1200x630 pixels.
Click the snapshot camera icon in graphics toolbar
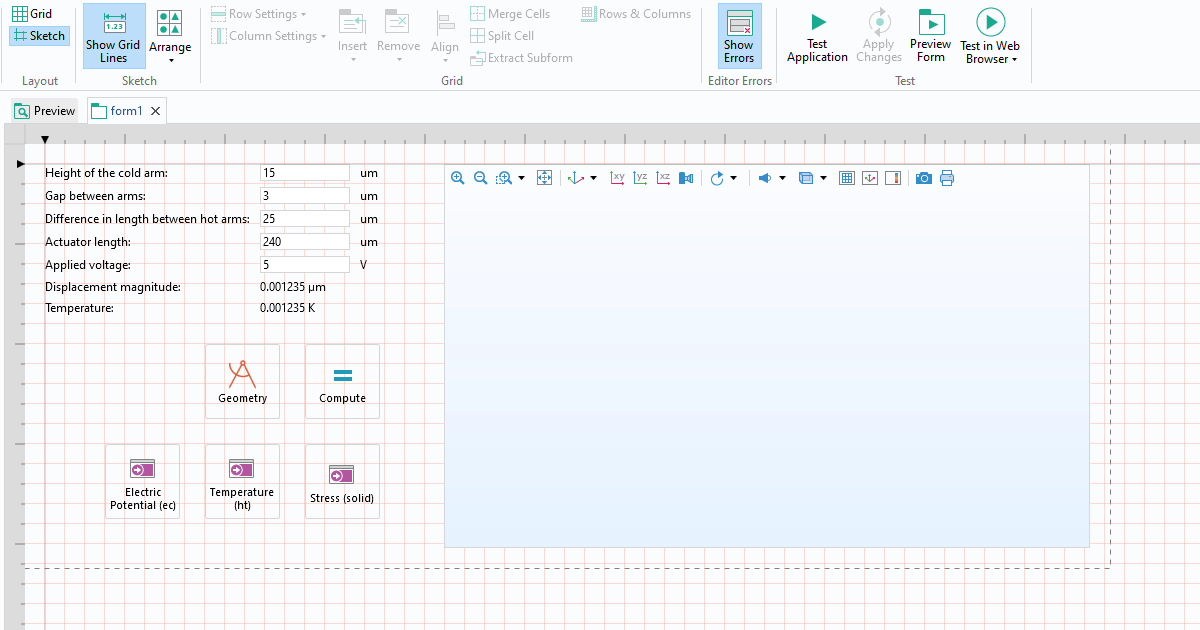point(923,177)
